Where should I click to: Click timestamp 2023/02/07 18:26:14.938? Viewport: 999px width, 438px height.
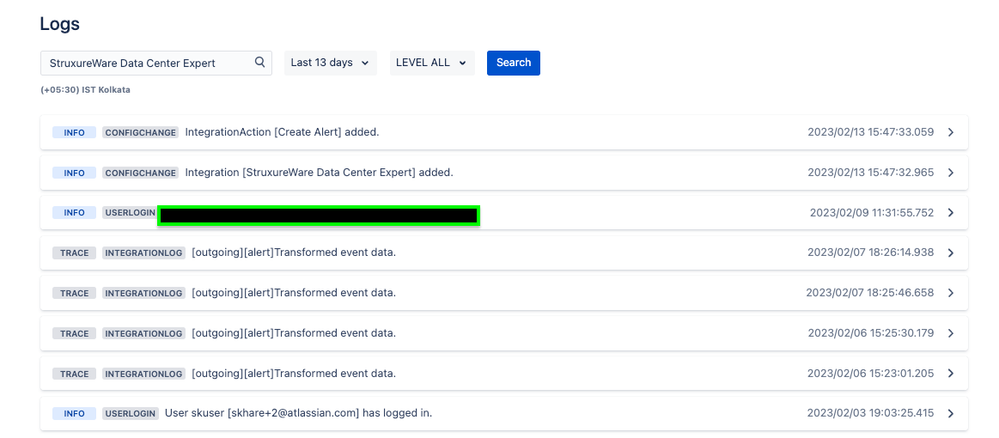[x=871, y=253]
